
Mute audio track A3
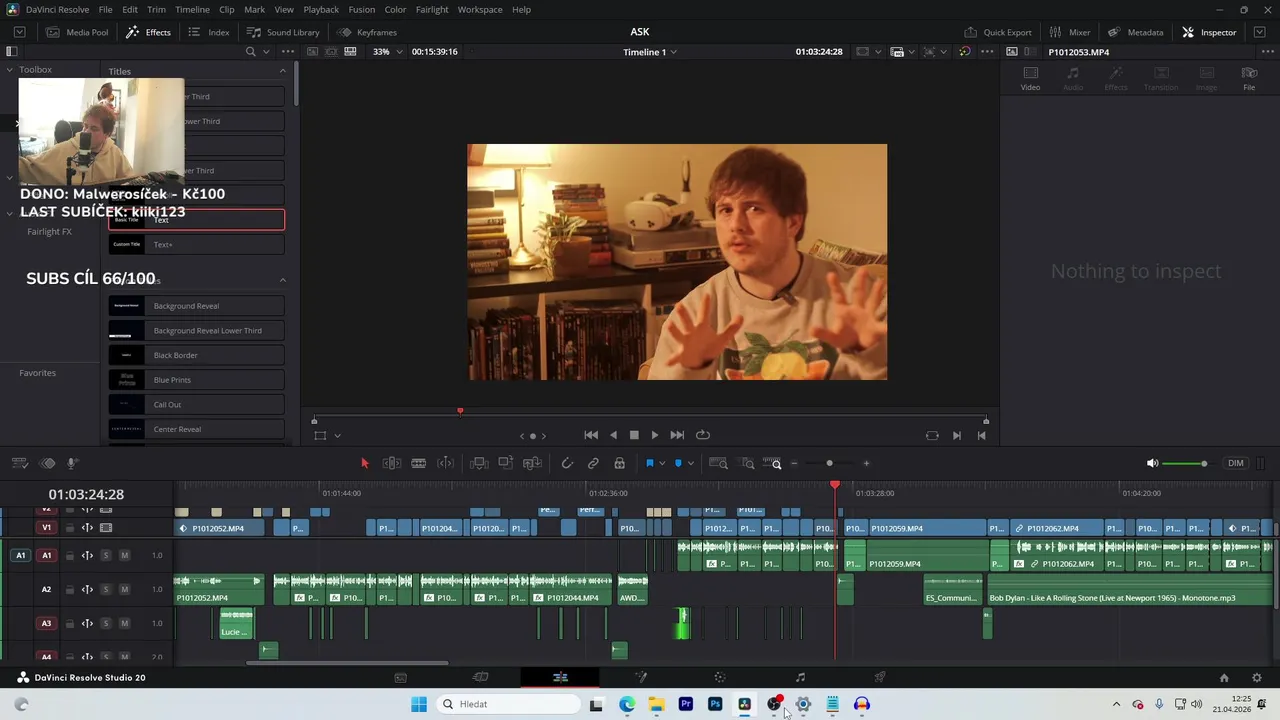(125, 623)
